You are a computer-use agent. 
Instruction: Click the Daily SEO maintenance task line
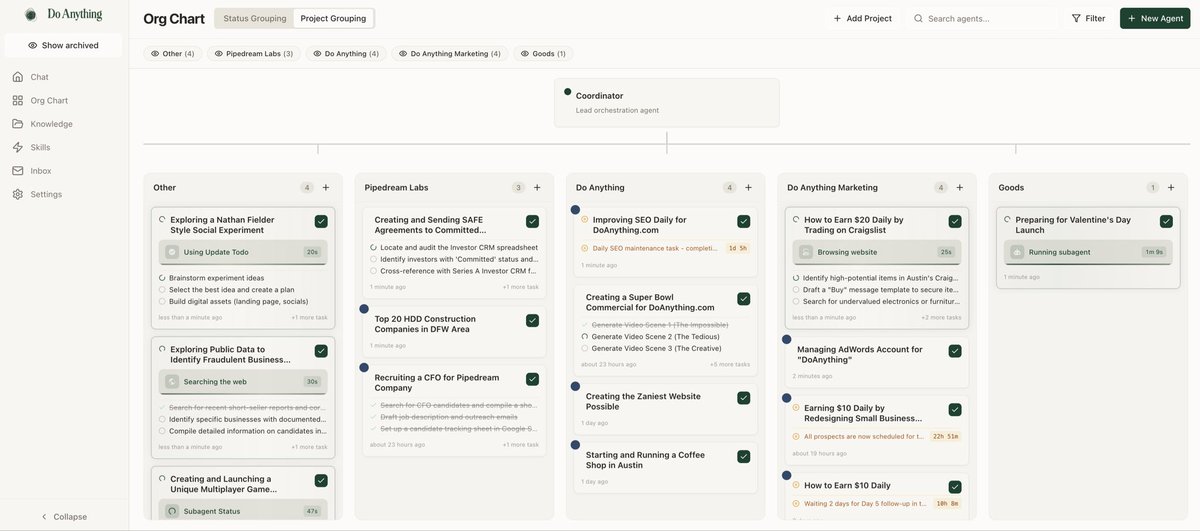(x=655, y=248)
